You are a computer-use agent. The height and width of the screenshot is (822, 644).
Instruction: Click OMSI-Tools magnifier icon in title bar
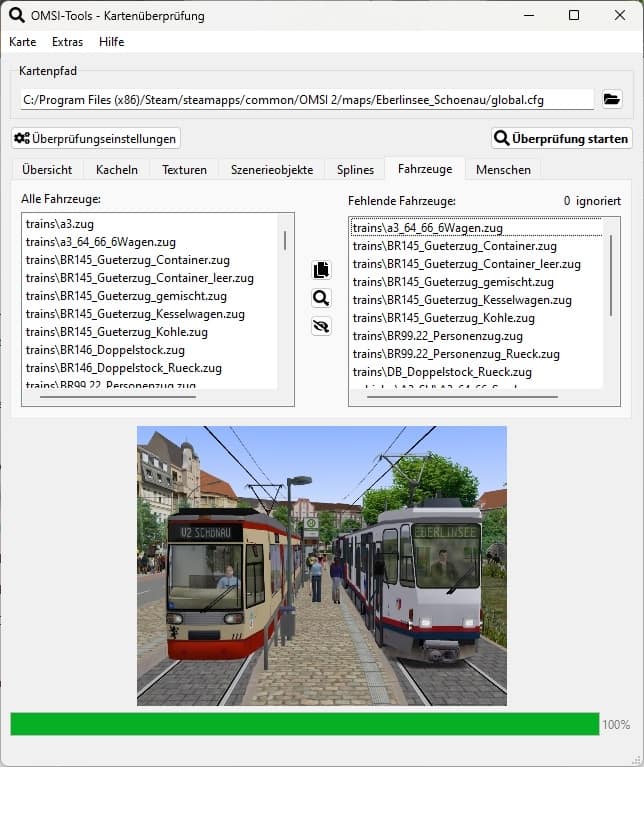click(x=17, y=16)
